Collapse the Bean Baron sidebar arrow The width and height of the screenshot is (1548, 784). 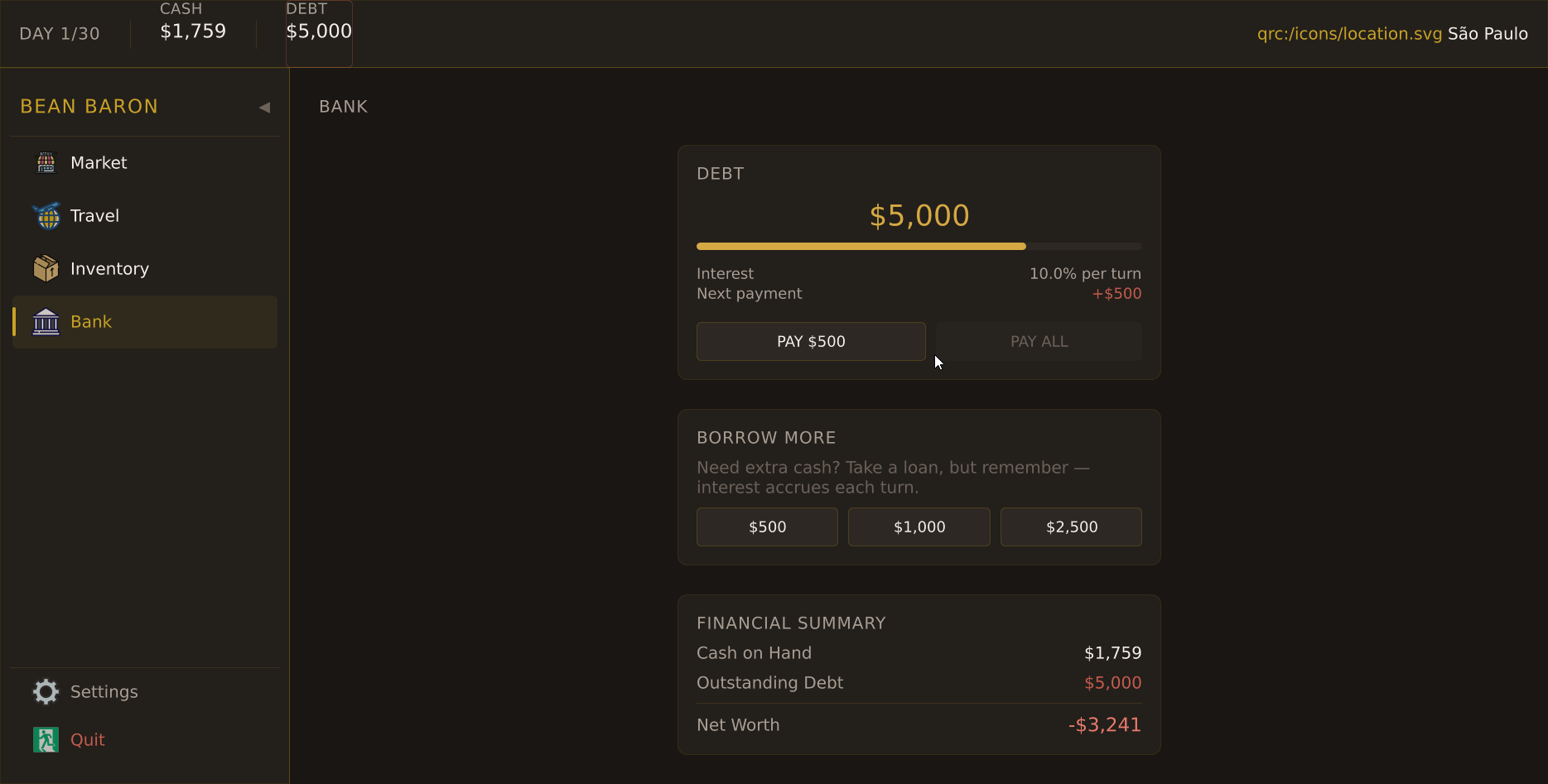264,108
